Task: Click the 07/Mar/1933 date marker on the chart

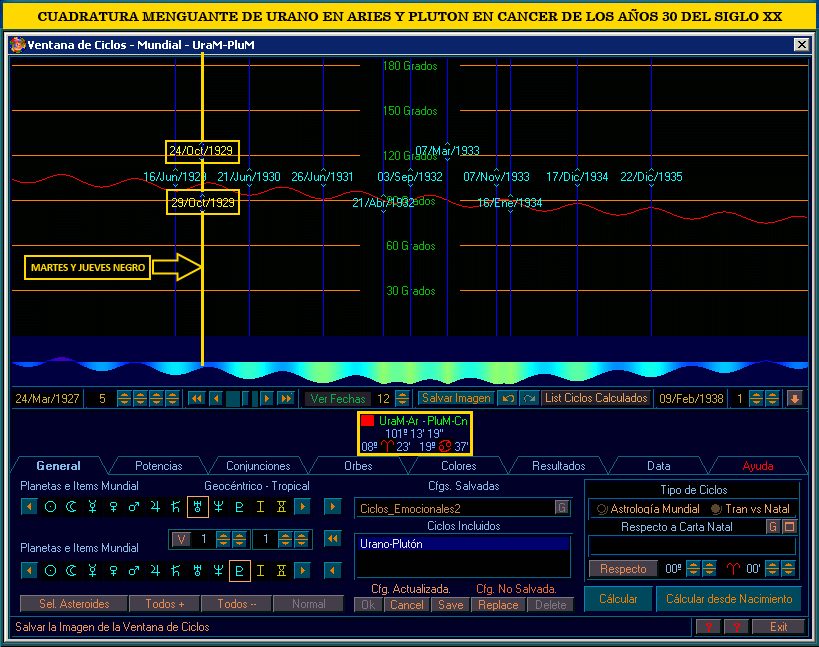Action: click(448, 151)
